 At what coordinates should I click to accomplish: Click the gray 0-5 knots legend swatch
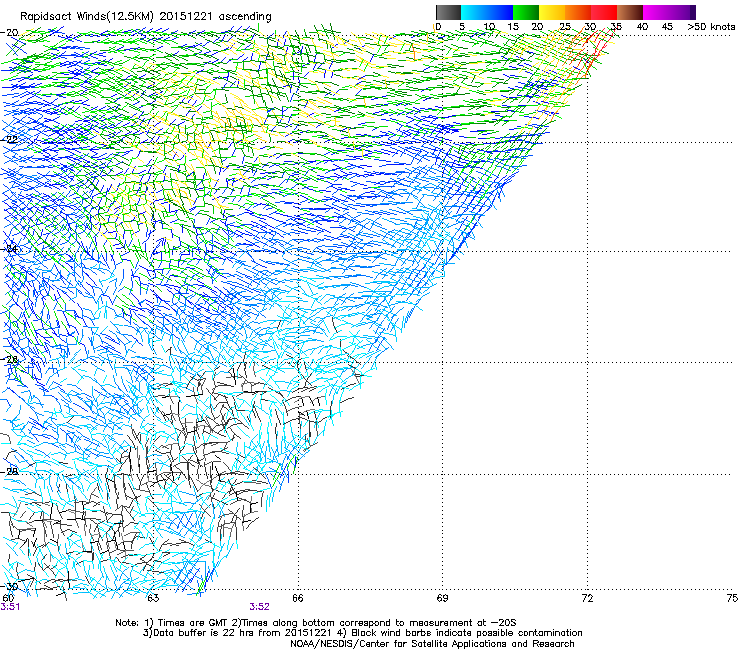[448, 12]
